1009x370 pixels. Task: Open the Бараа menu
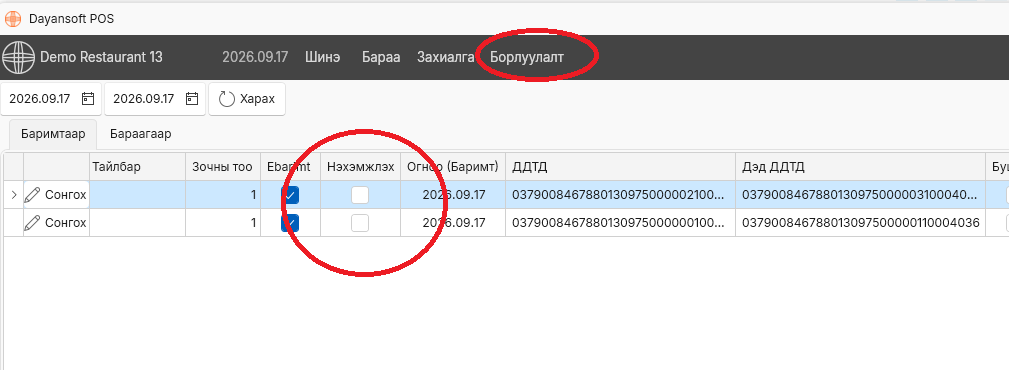(x=381, y=57)
